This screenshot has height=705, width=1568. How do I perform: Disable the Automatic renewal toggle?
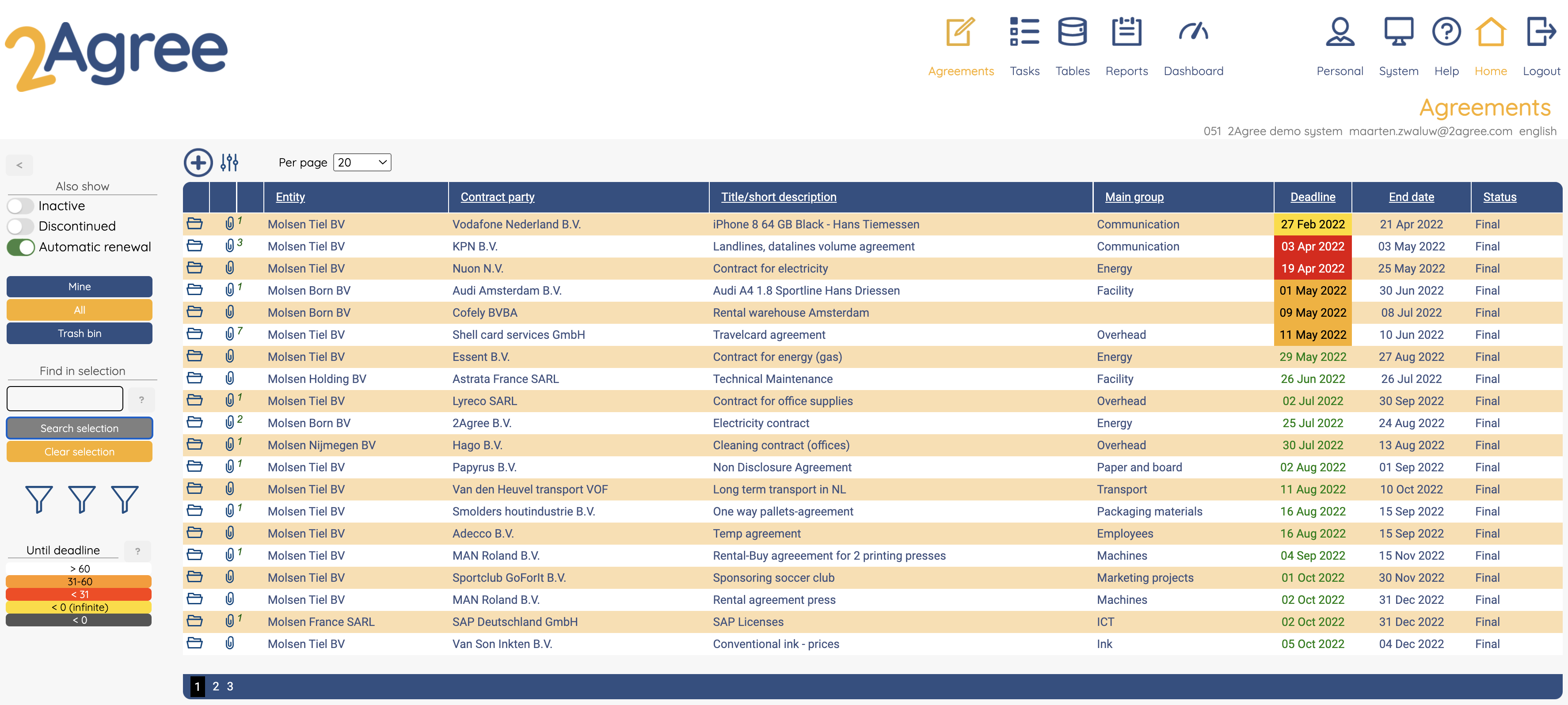[21, 247]
